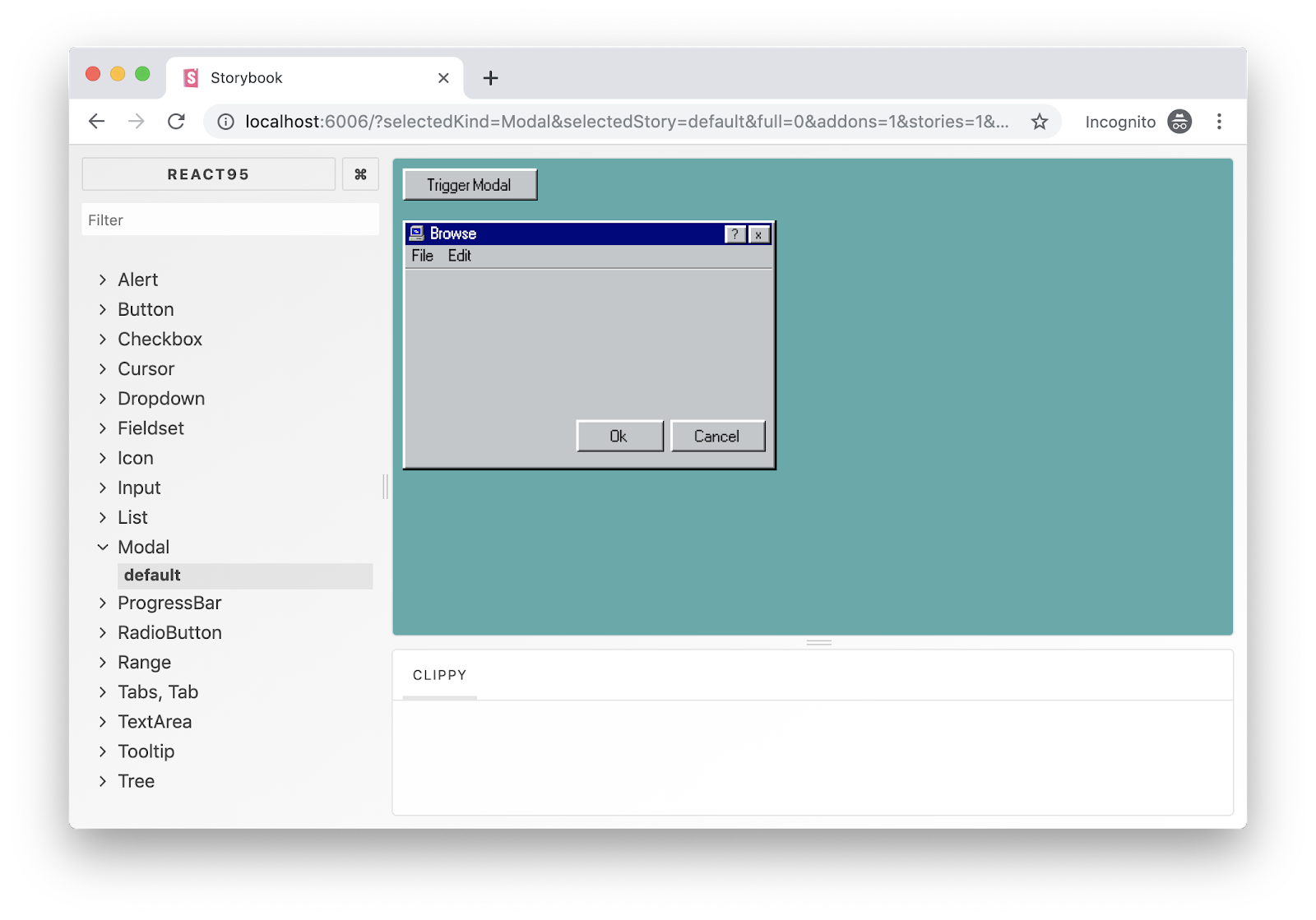Go back using the browser back arrow

[x=97, y=122]
